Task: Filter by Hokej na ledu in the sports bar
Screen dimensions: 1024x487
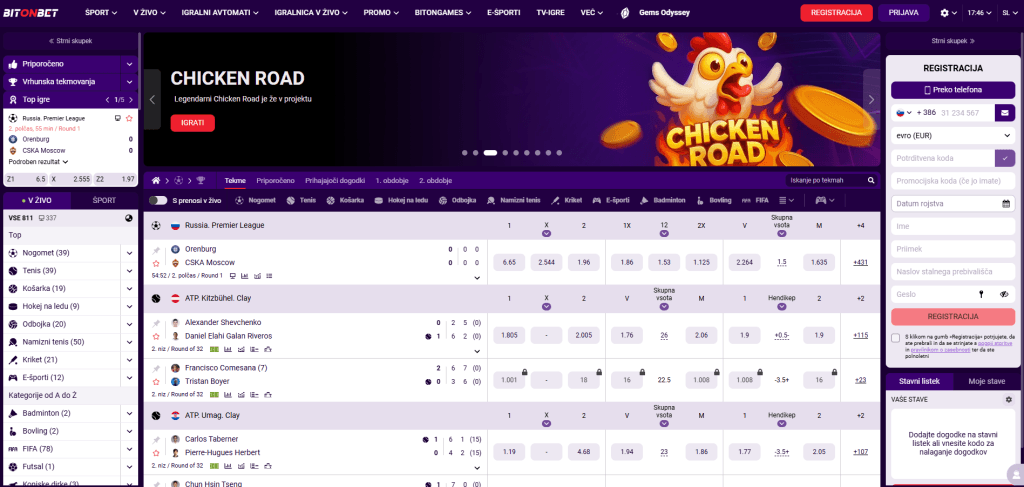Action: [402, 200]
